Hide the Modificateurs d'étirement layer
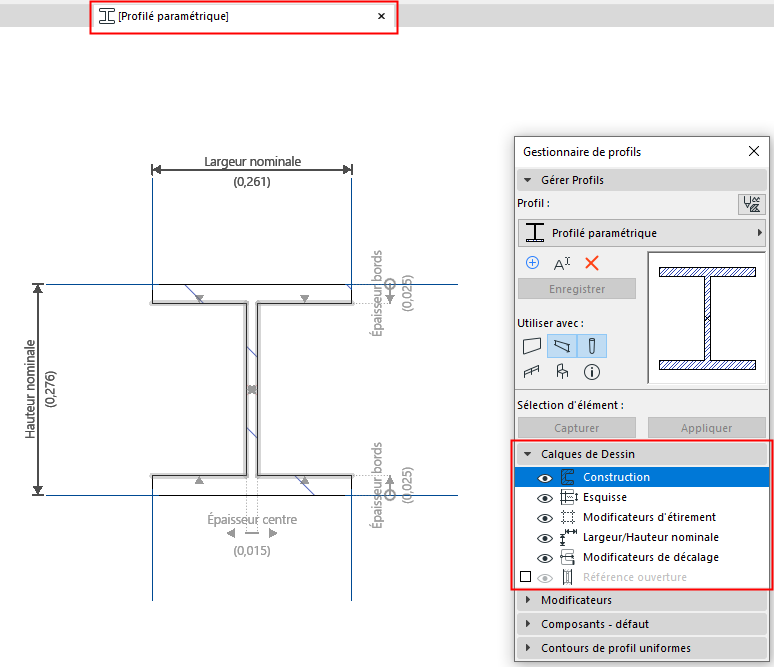 (x=545, y=518)
